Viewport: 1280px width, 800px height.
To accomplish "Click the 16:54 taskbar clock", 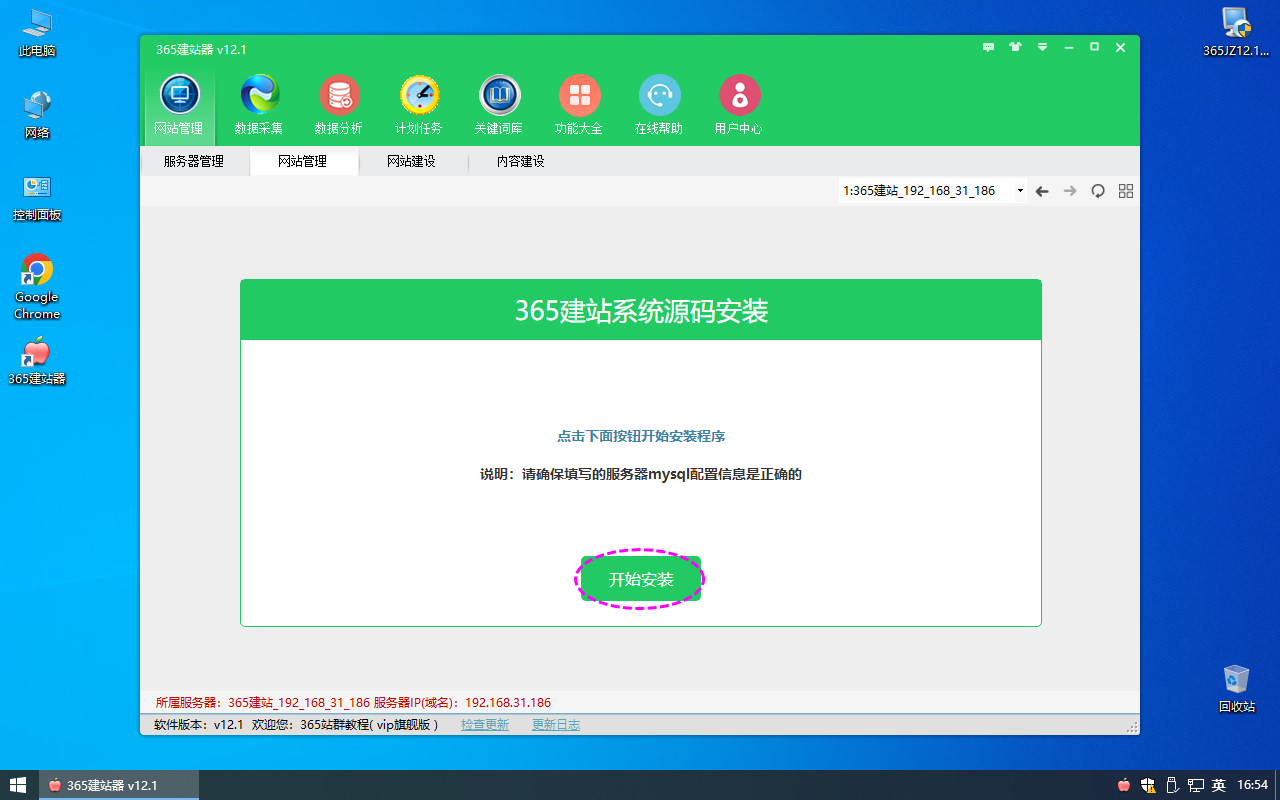I will point(1253,785).
